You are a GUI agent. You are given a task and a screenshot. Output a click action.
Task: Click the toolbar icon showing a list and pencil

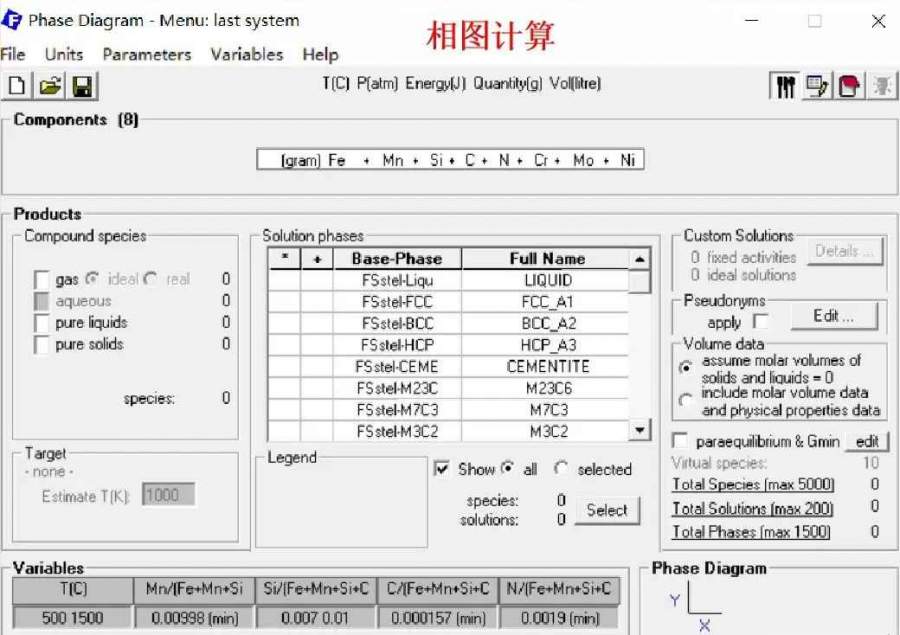[817, 87]
